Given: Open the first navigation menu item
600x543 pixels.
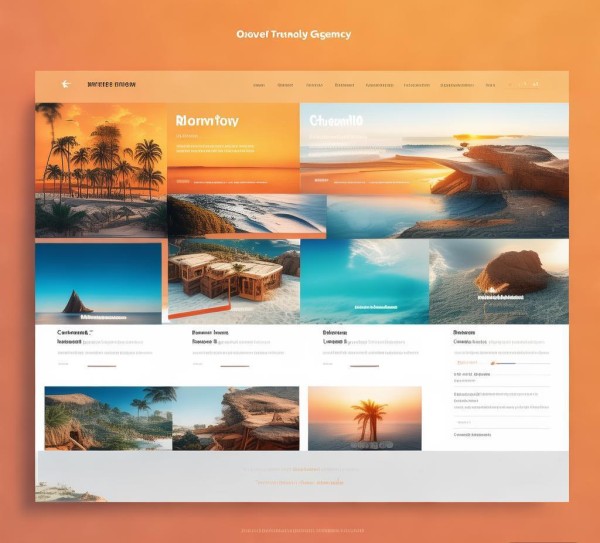Looking at the screenshot, I should (259, 86).
